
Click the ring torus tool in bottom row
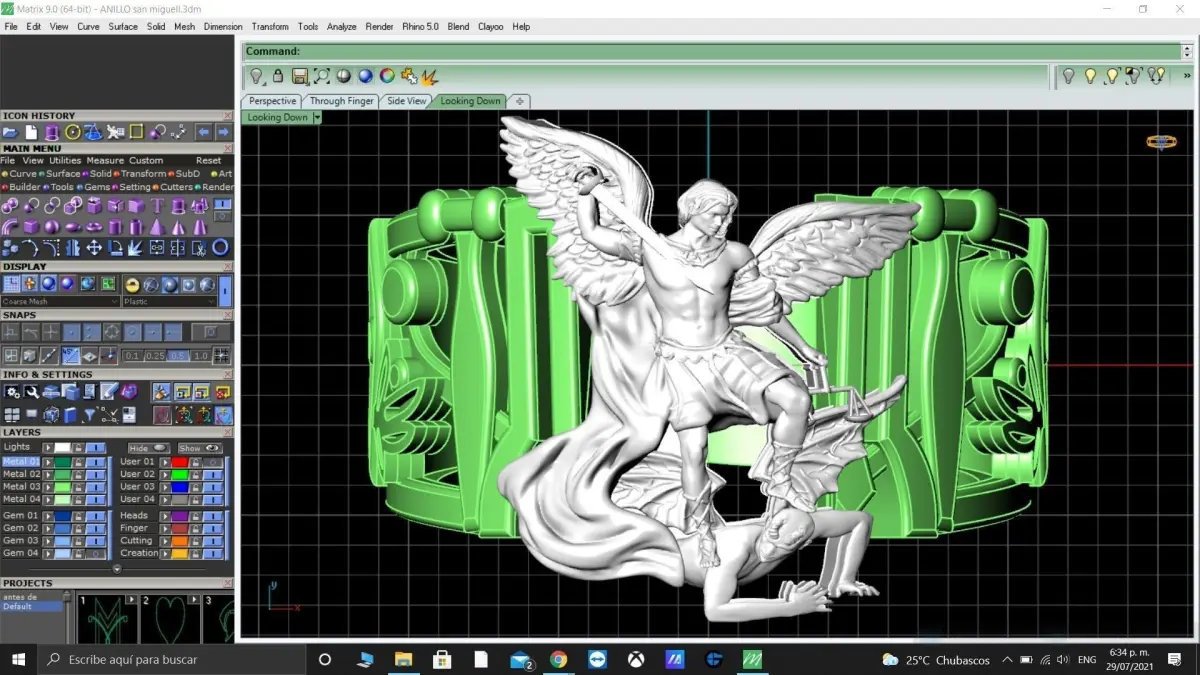[220, 247]
